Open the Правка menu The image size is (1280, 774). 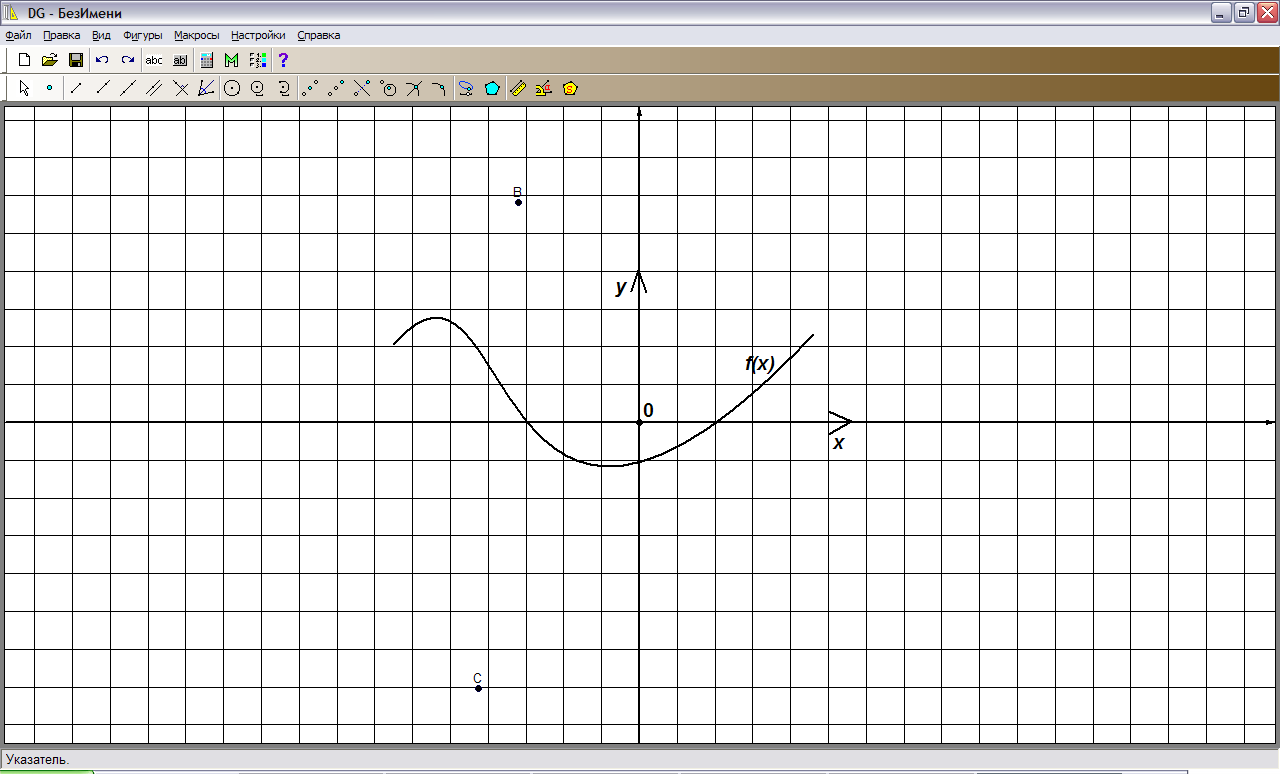(62, 35)
